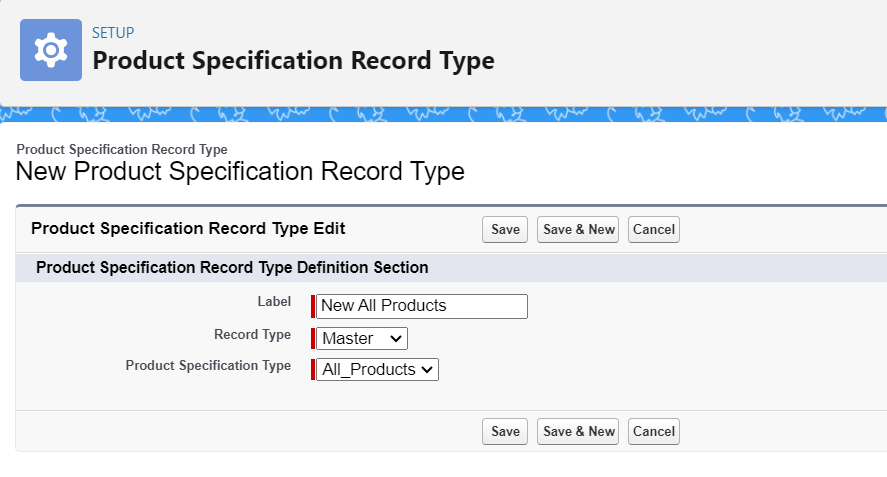
Task: Click the bottom Save button
Action: (x=505, y=431)
